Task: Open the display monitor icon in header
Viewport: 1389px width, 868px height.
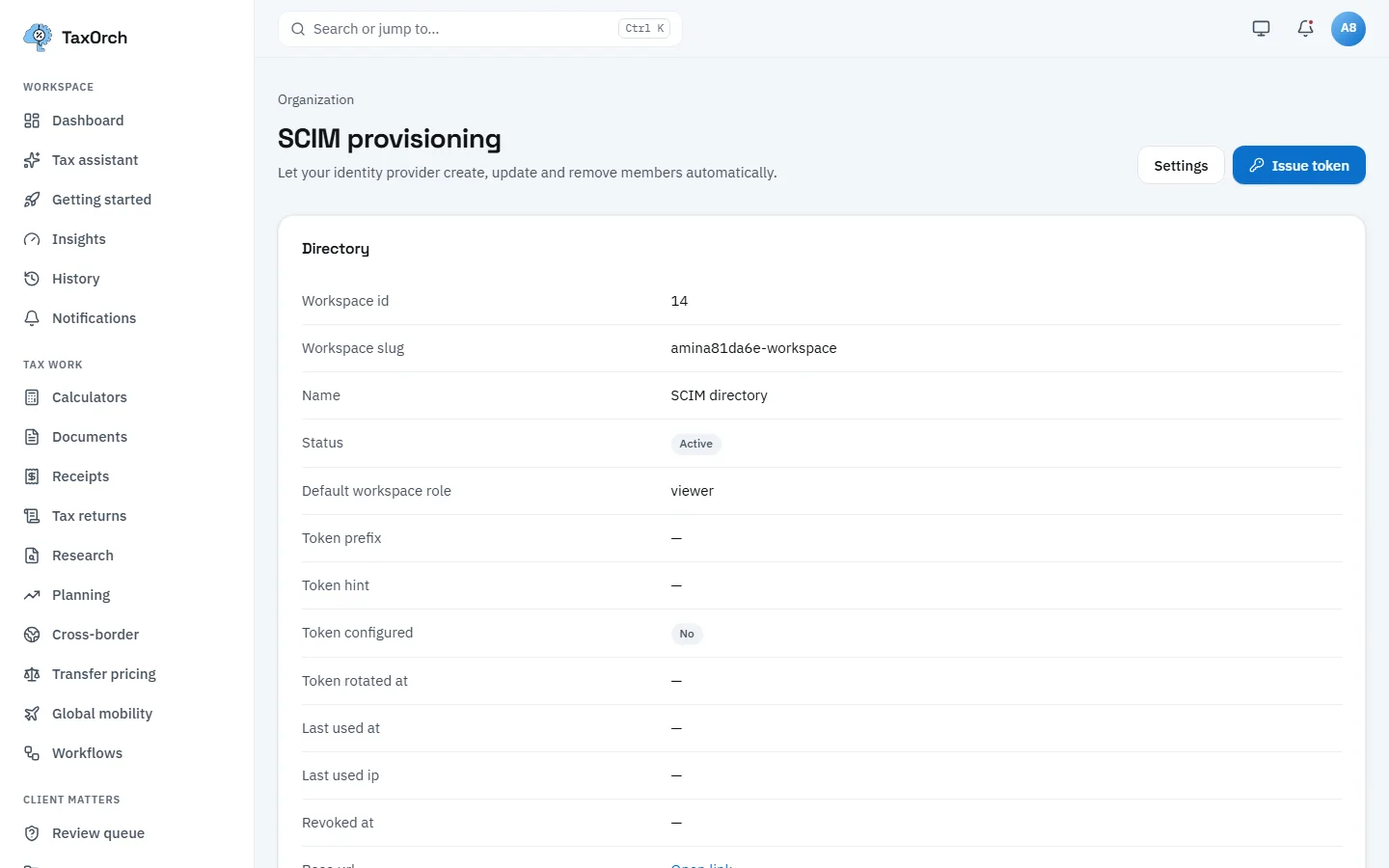Action: (1261, 29)
